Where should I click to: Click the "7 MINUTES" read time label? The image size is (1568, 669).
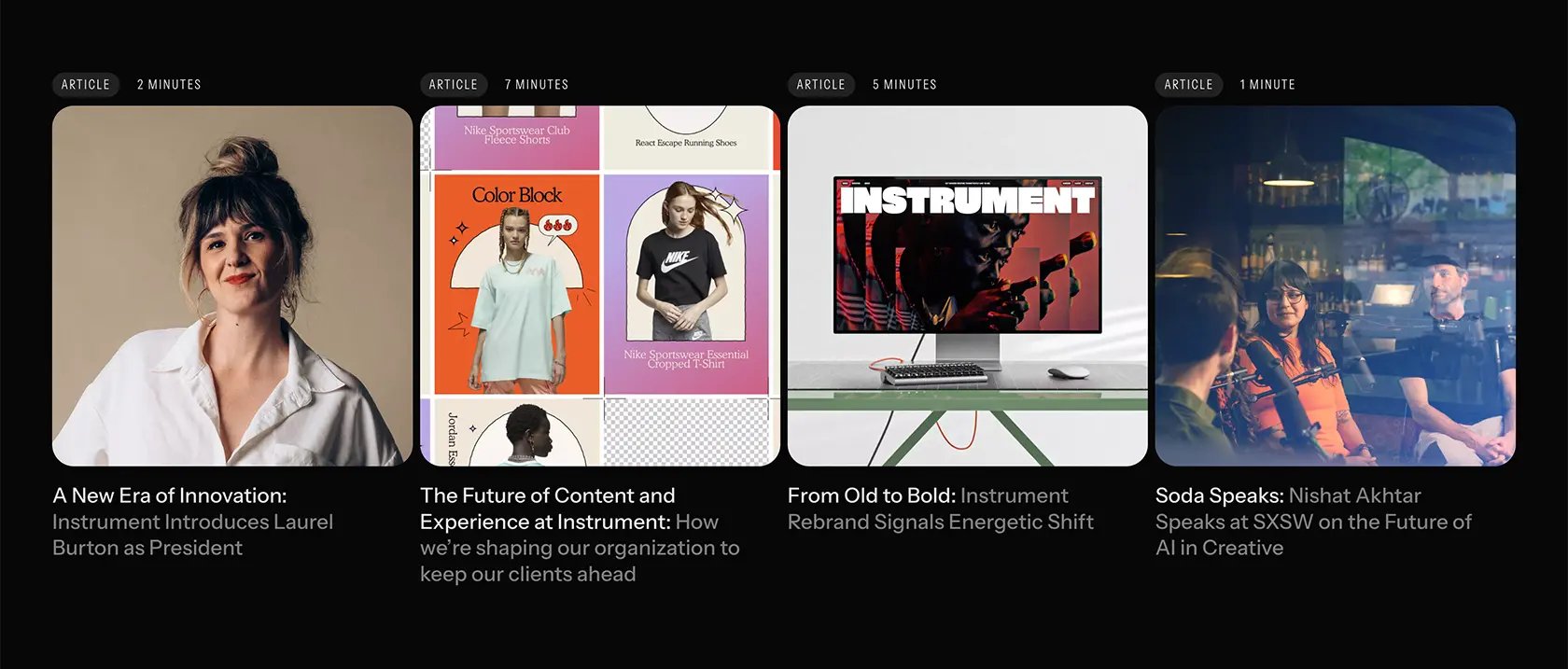[x=537, y=85]
